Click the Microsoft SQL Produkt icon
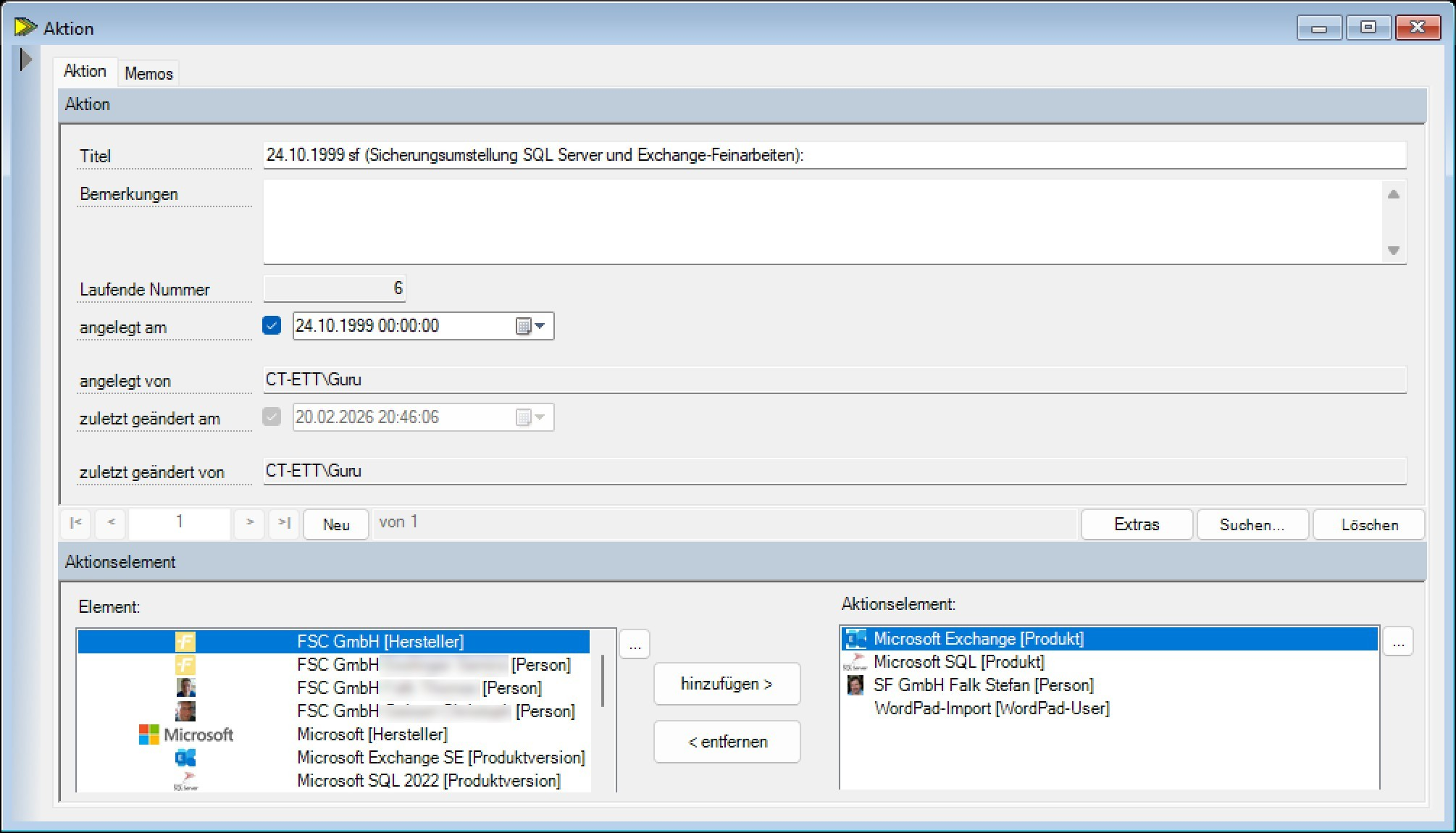The image size is (1456, 833). pyautogui.click(x=856, y=662)
